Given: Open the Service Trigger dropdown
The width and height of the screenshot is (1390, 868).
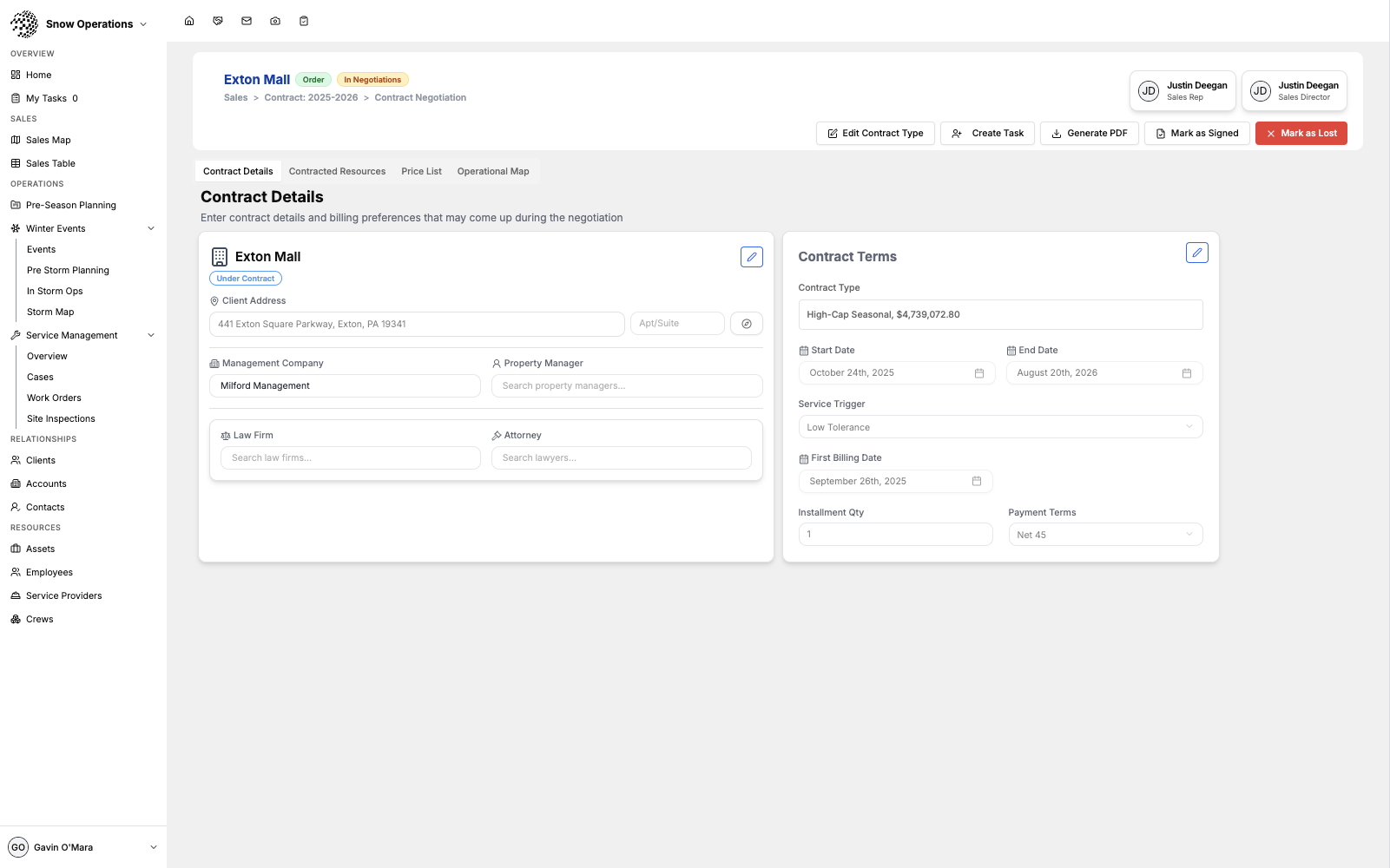Looking at the screenshot, I should coord(999,427).
